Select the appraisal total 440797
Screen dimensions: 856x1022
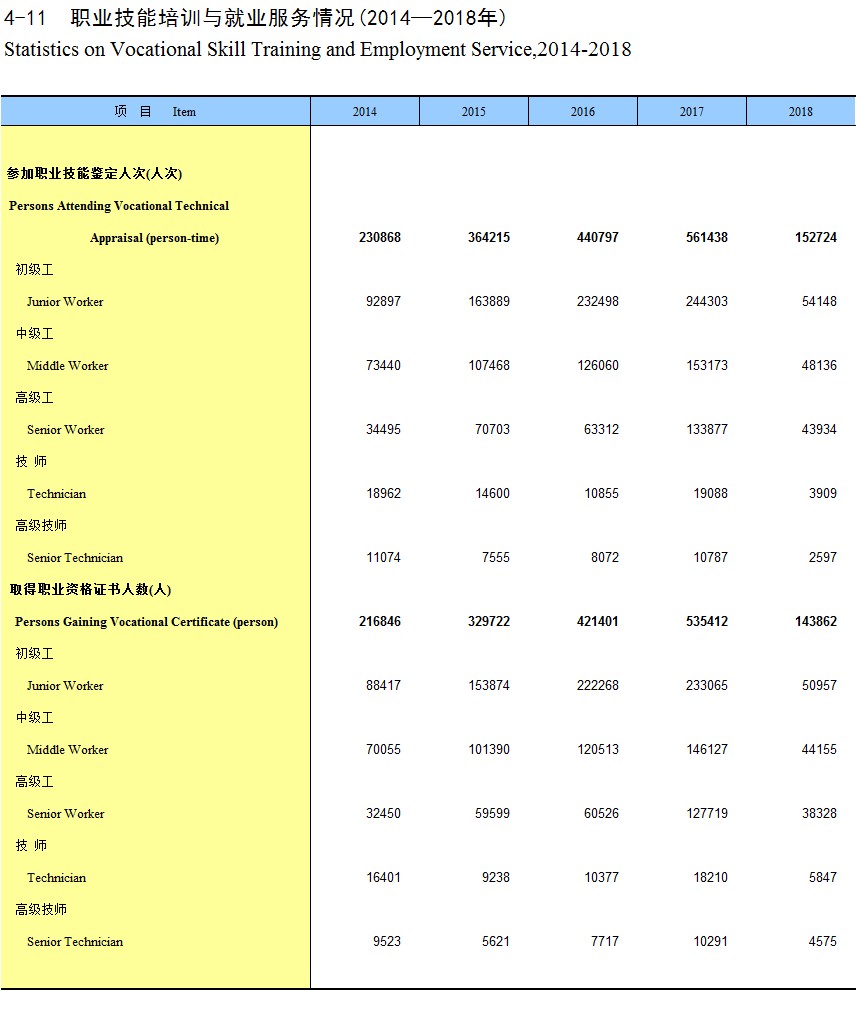[597, 237]
